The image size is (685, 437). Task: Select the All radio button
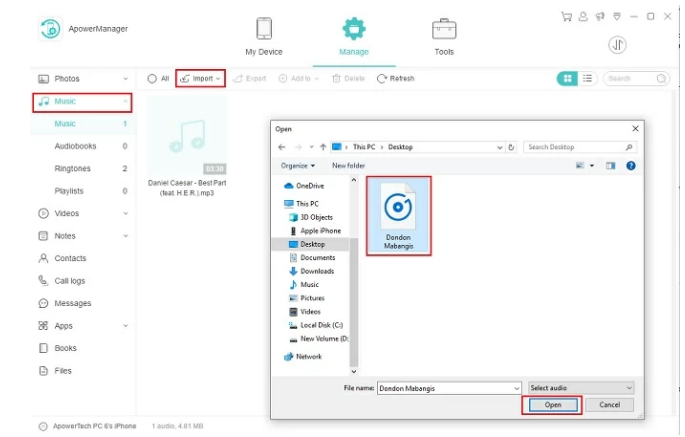pos(152,78)
